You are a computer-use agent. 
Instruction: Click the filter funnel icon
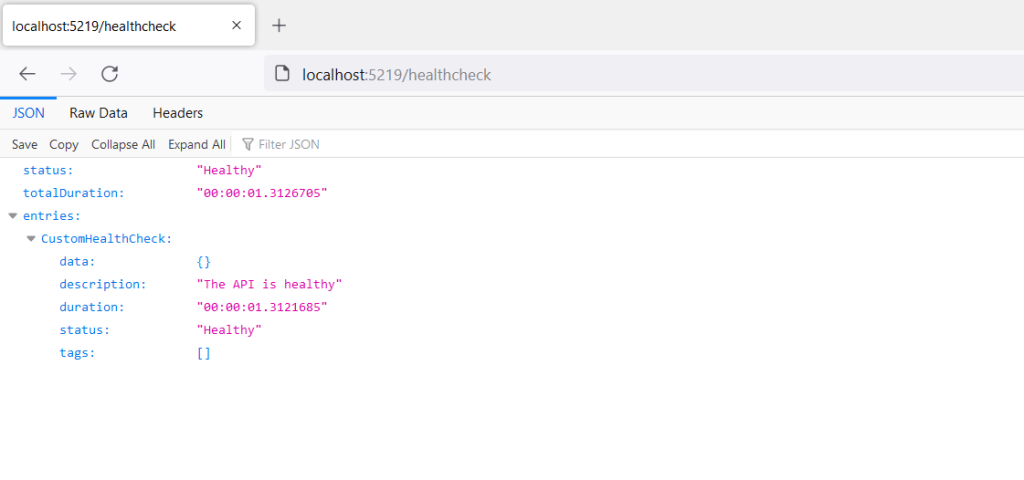pyautogui.click(x=248, y=144)
